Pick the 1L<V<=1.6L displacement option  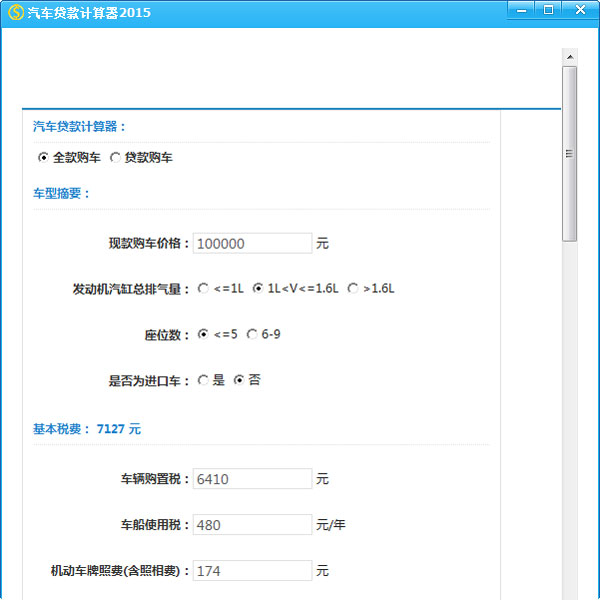(x=257, y=289)
